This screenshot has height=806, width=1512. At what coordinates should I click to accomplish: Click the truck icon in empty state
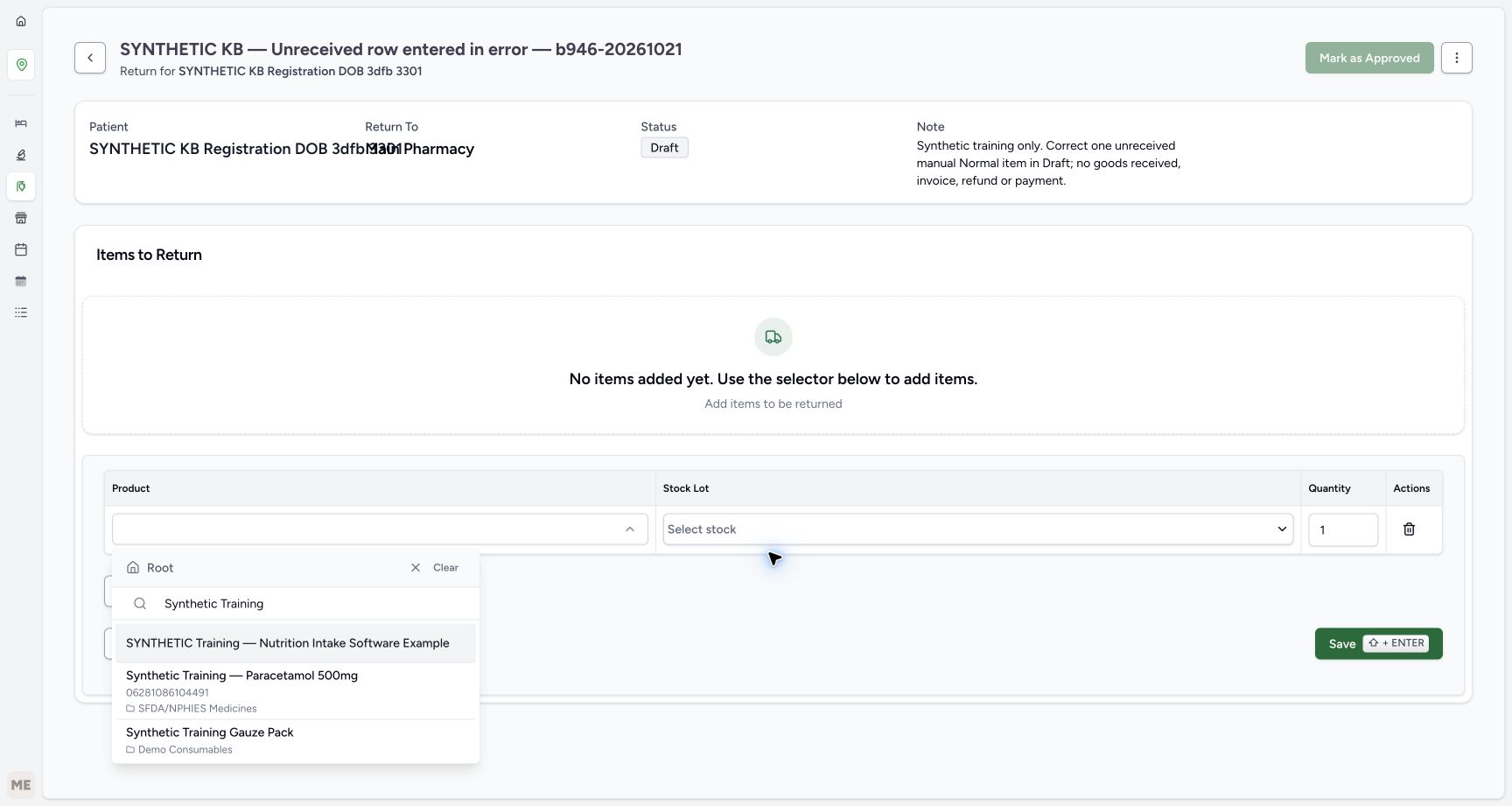tap(773, 337)
